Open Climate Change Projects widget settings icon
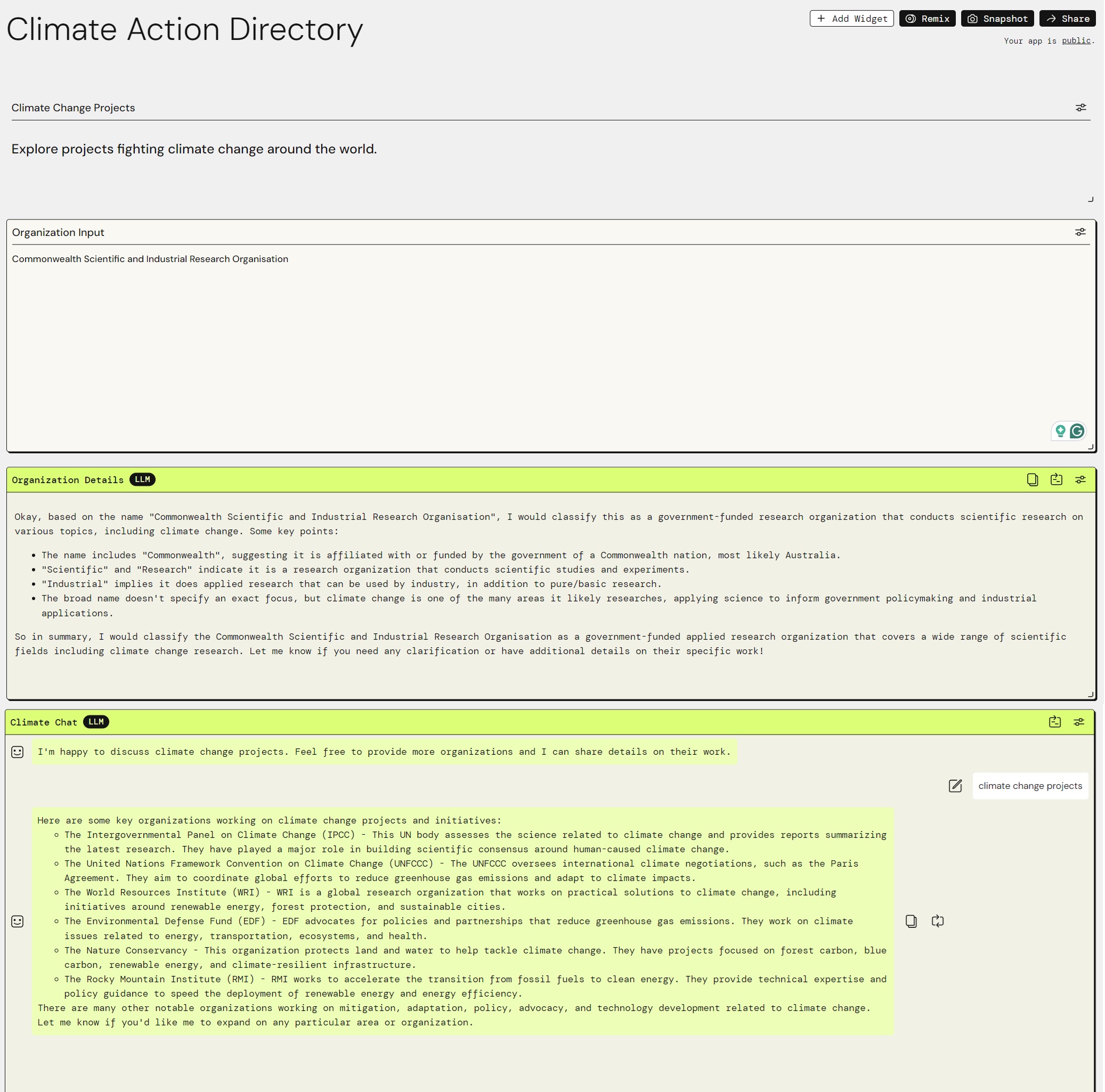This screenshot has width=1105, height=1092. [1080, 108]
